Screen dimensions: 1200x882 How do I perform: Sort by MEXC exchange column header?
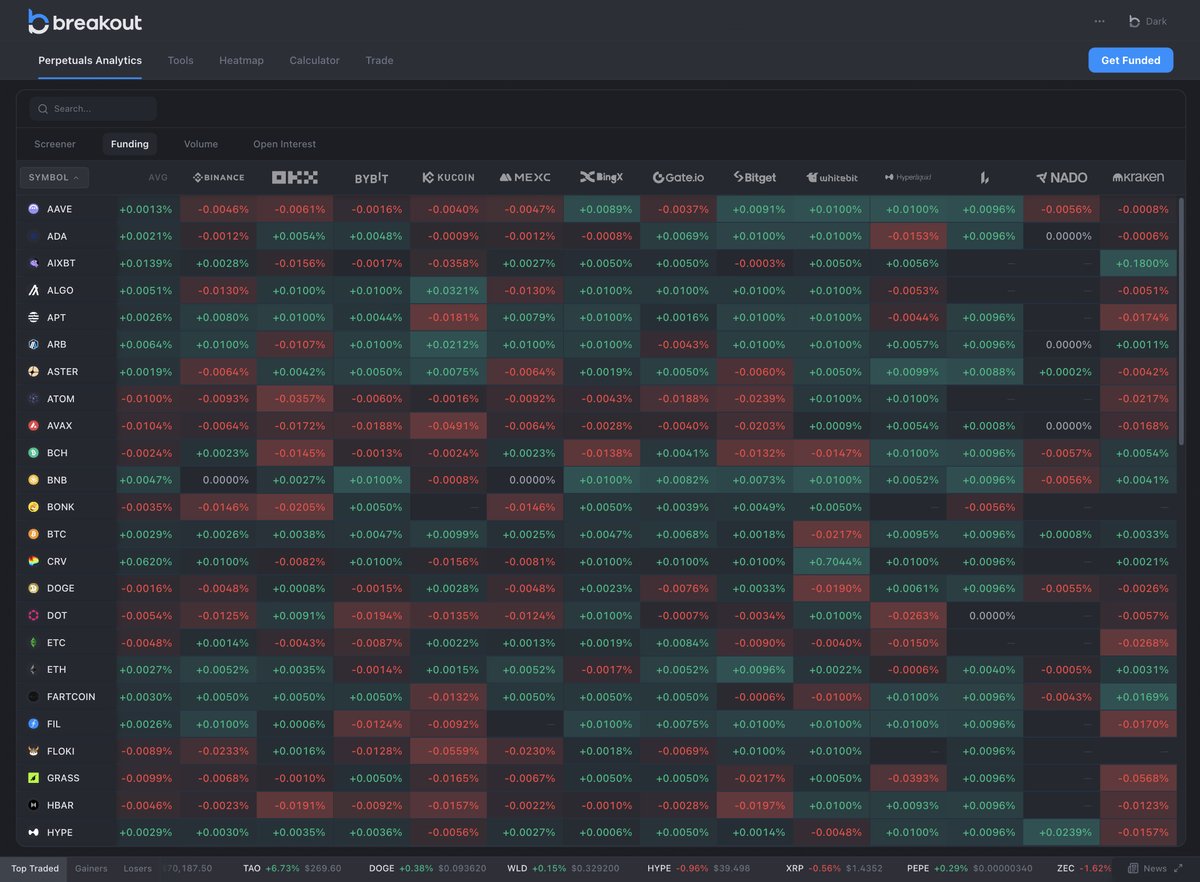[525, 177]
